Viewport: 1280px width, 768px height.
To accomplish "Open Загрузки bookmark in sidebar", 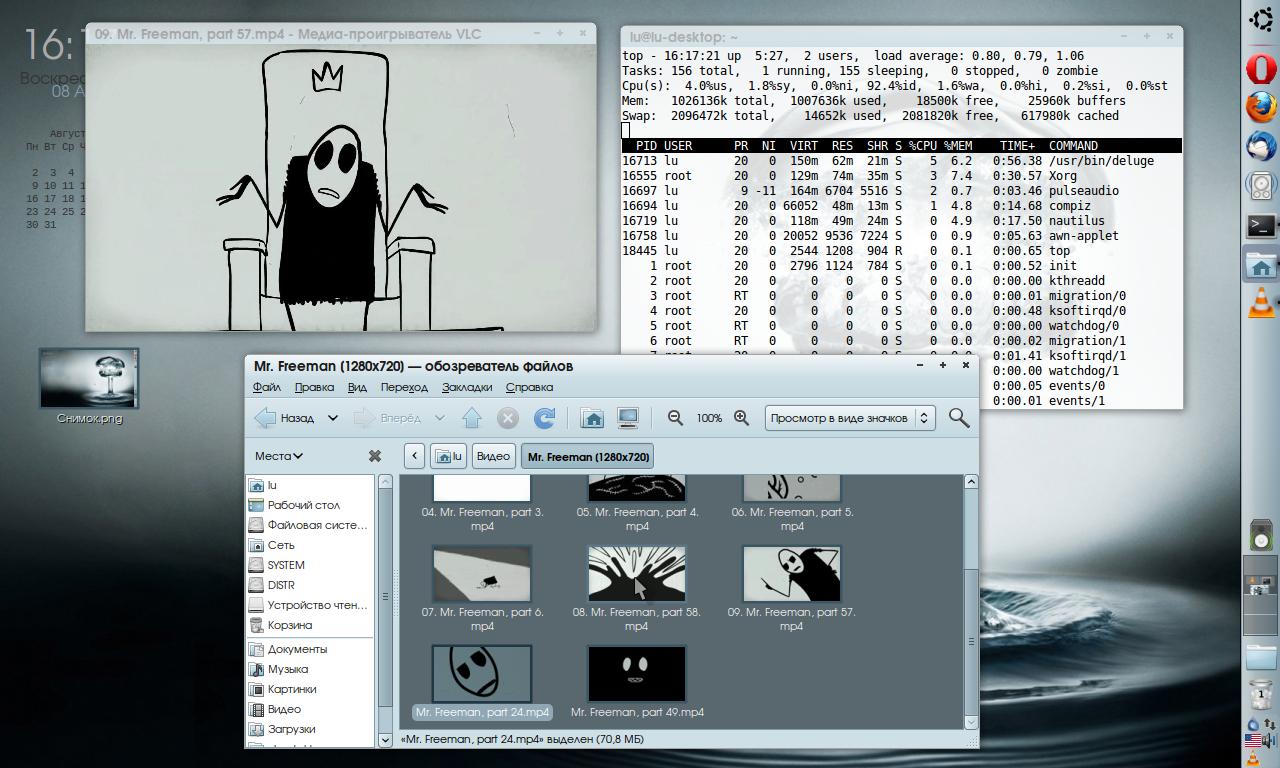I will [x=310, y=729].
